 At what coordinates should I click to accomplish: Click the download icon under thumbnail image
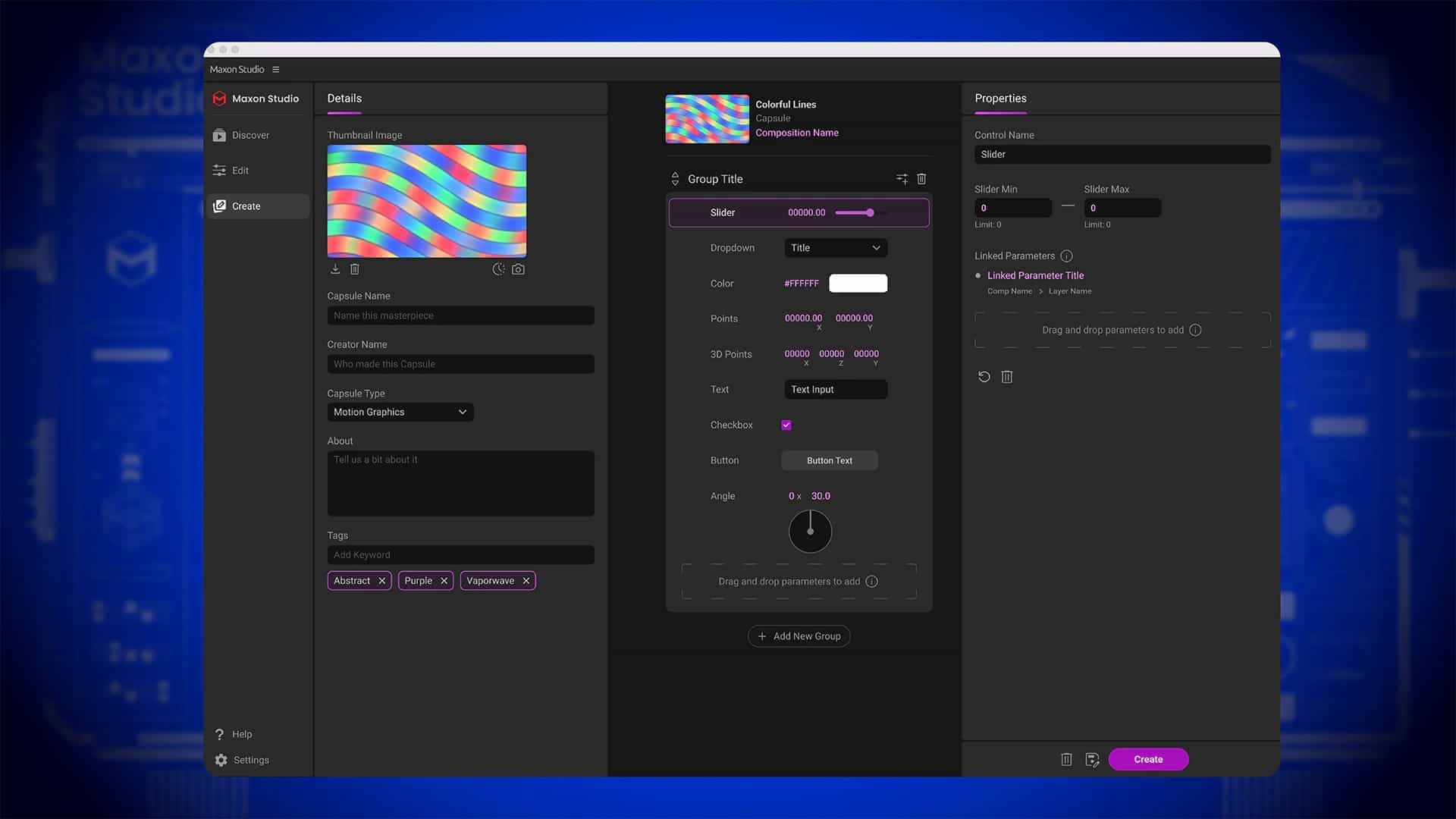(335, 269)
